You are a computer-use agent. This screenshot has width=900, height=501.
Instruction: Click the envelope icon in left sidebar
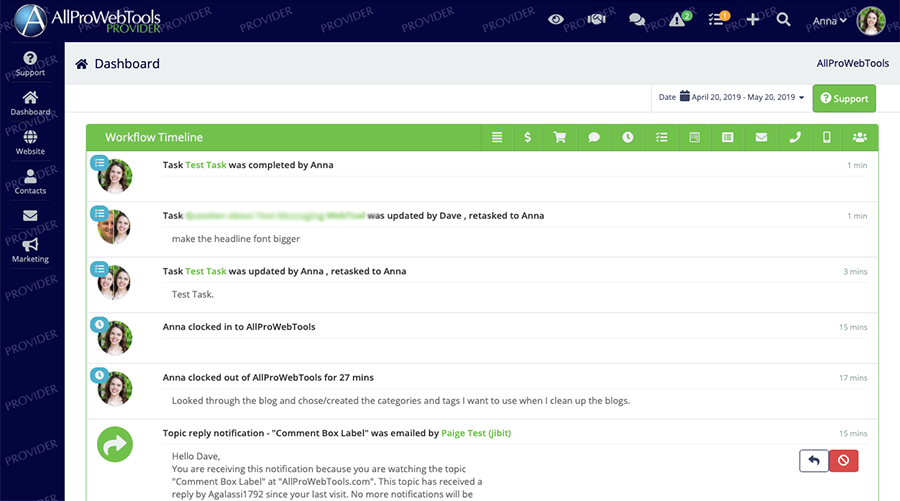[x=30, y=216]
